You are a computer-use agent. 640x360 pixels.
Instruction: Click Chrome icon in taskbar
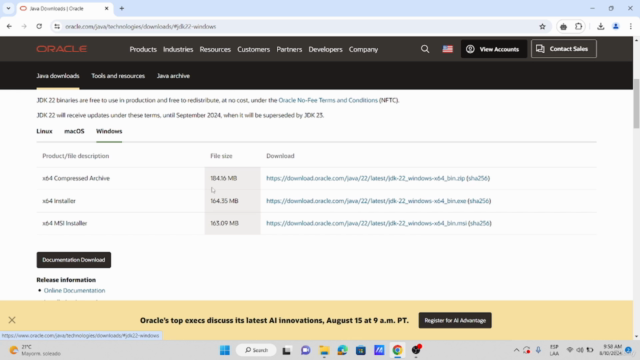click(398, 350)
